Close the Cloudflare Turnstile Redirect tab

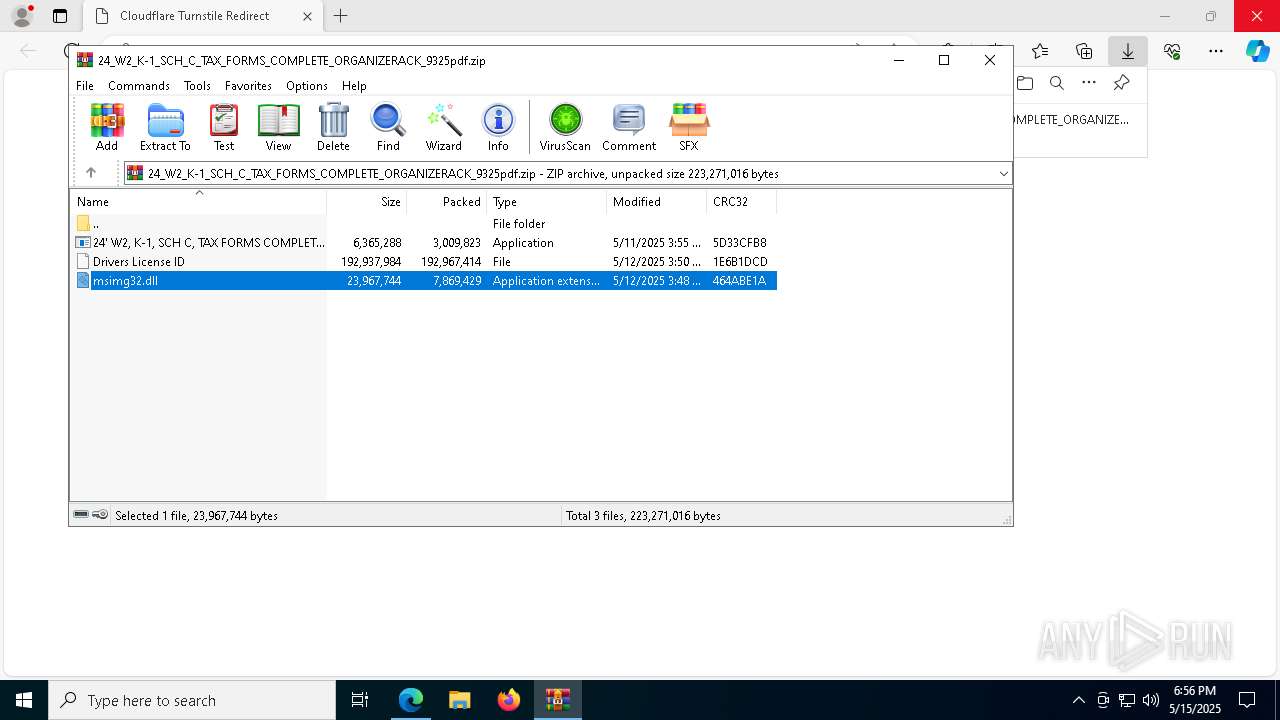click(307, 16)
